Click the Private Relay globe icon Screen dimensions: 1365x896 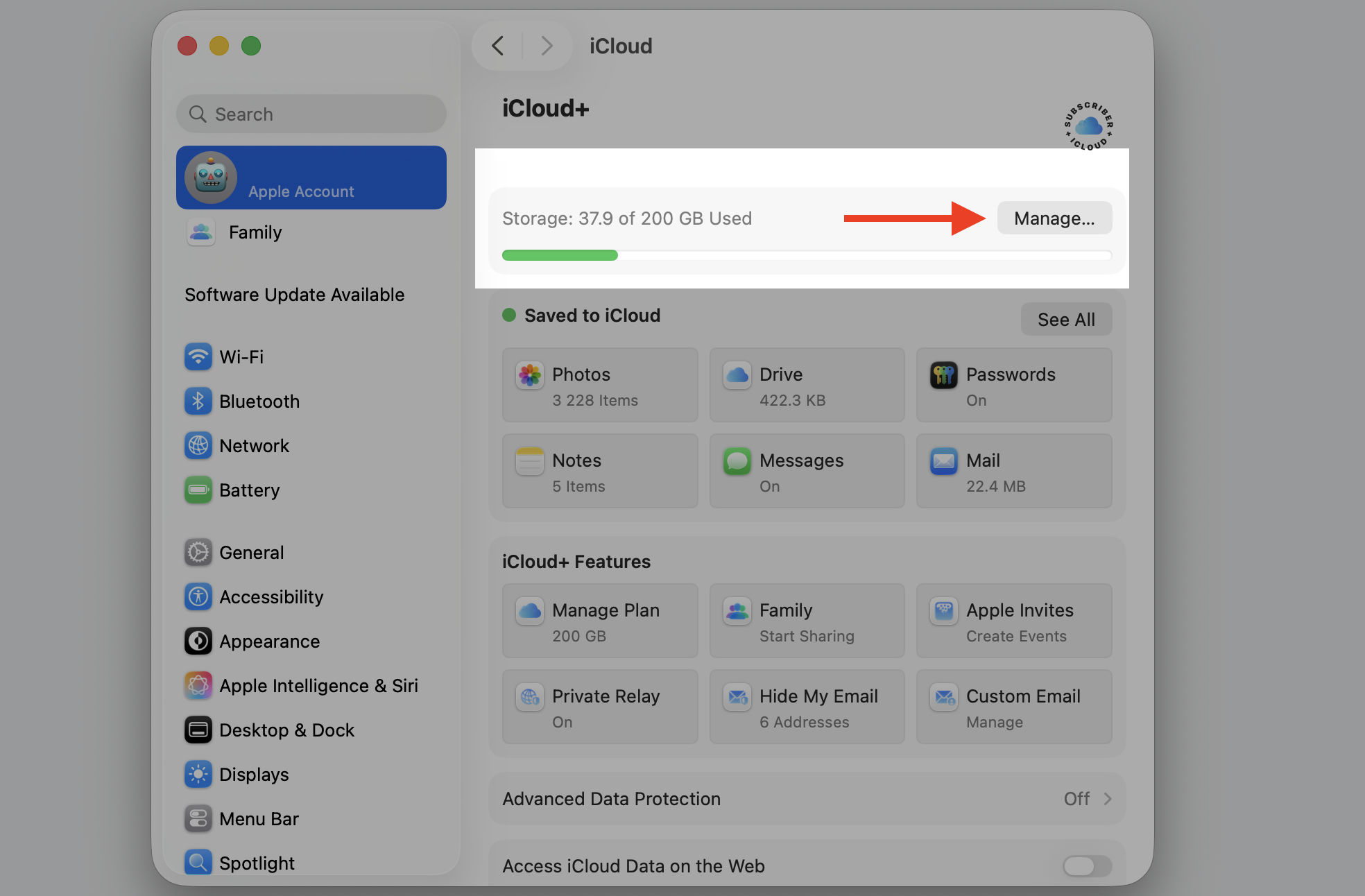[530, 698]
